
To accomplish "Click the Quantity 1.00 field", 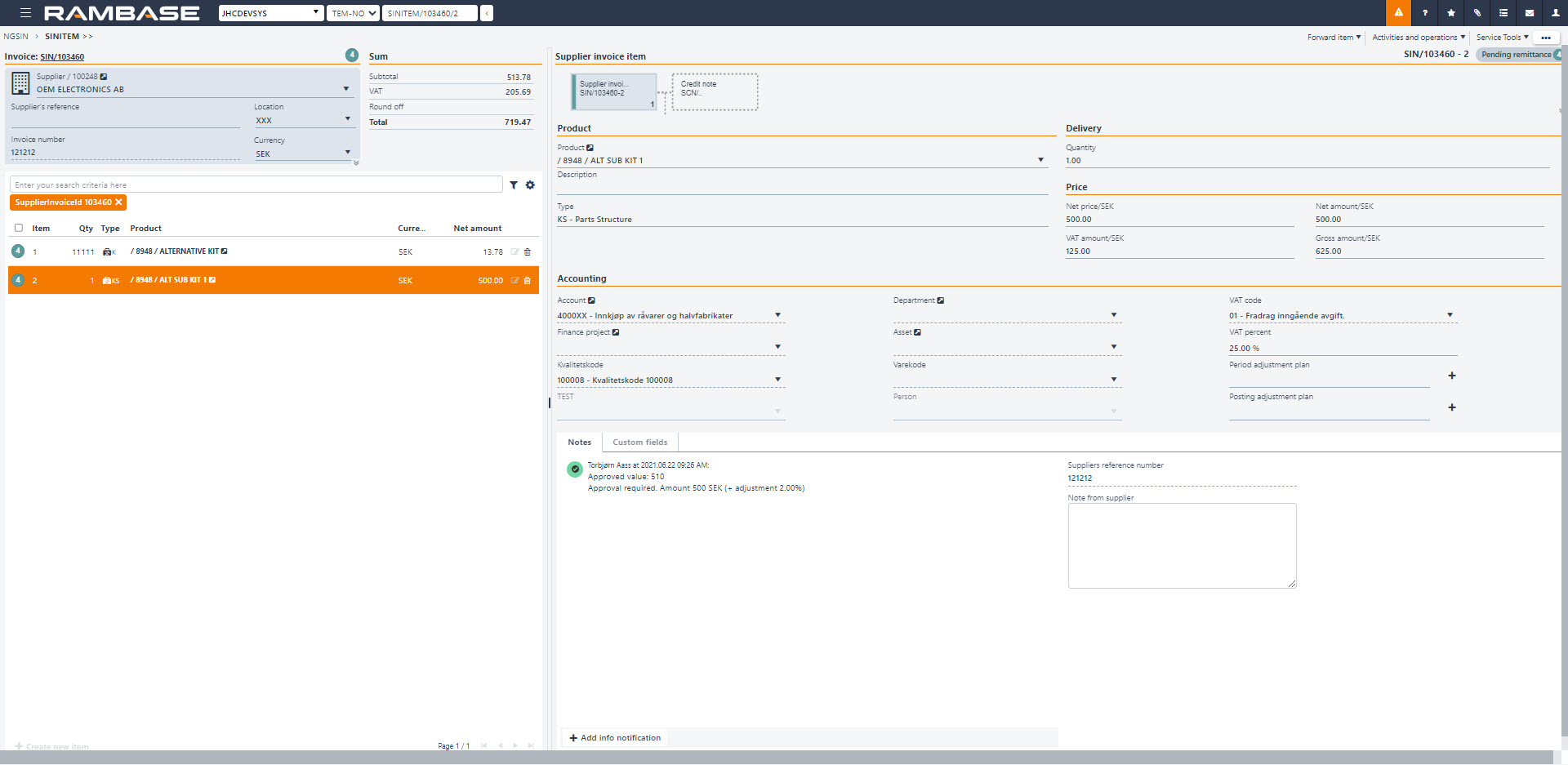I will (x=1307, y=161).
